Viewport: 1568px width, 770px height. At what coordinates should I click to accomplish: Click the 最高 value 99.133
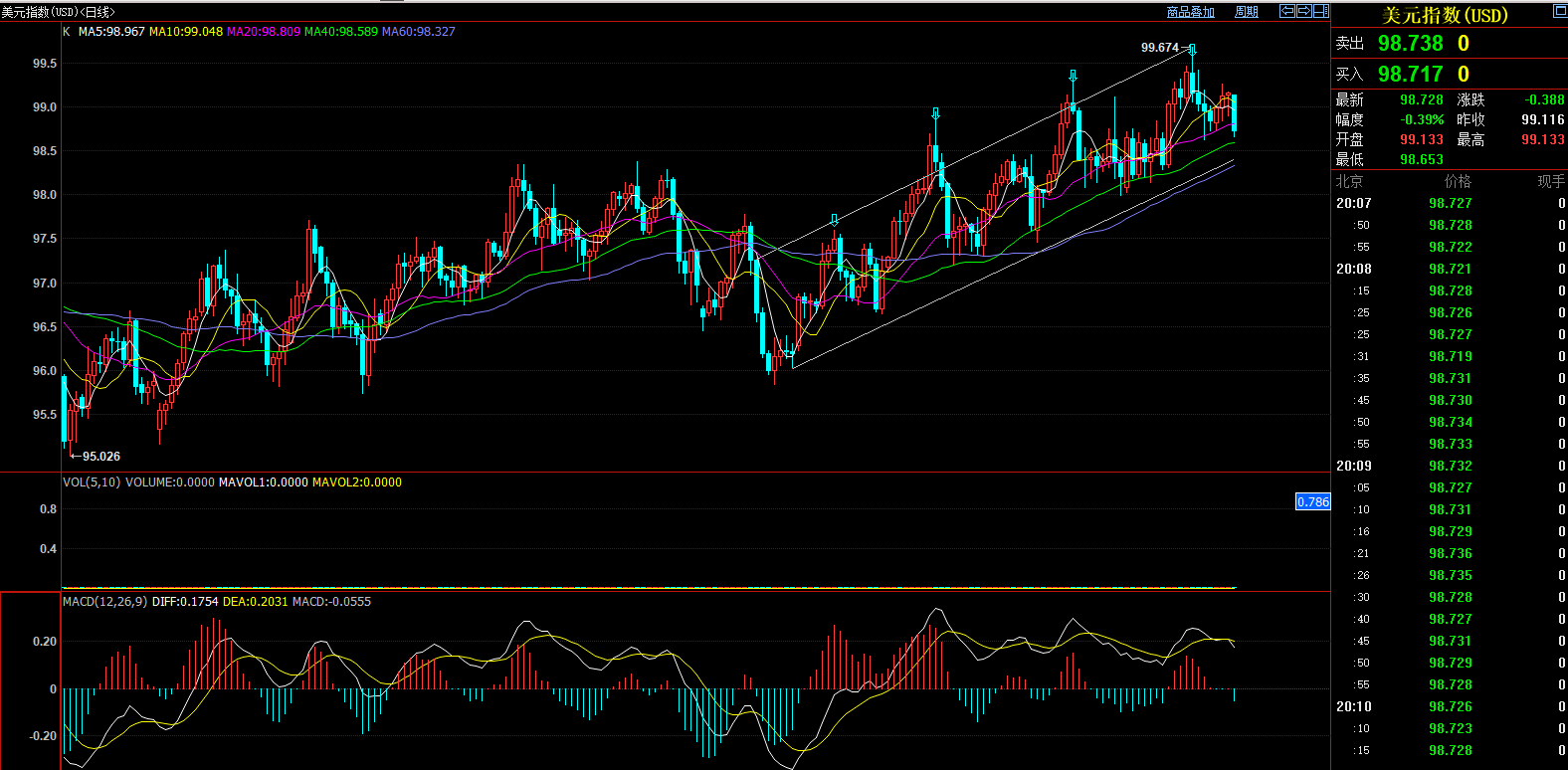(x=1543, y=139)
